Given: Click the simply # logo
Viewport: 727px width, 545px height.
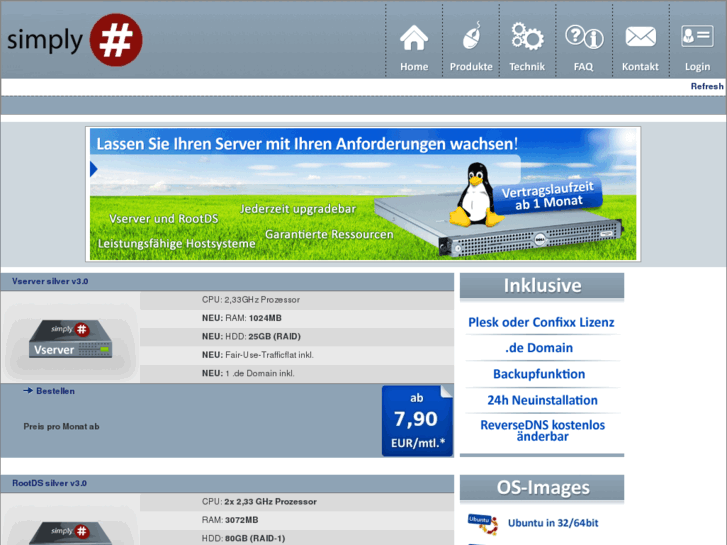Looking at the screenshot, I should click(75, 40).
